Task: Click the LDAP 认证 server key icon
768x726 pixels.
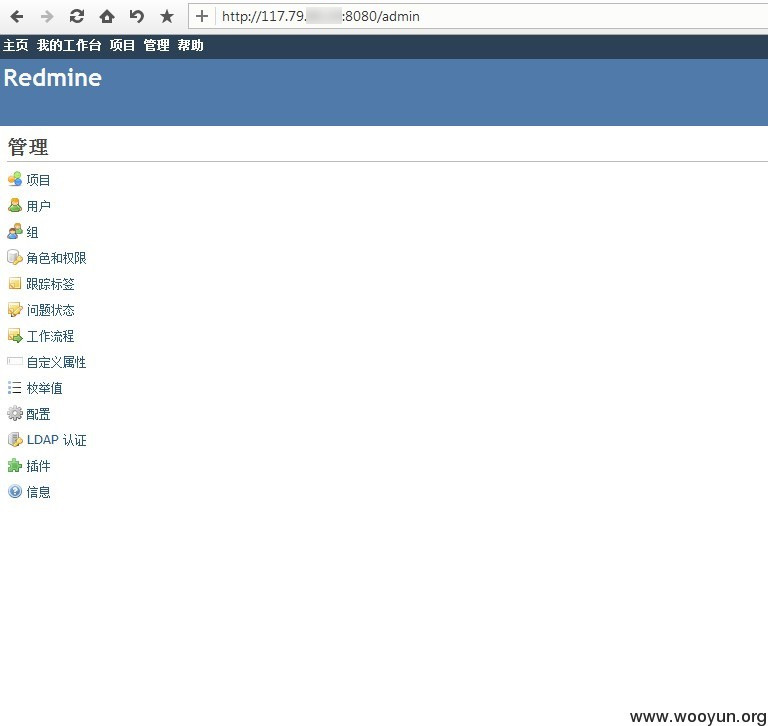Action: (15, 439)
